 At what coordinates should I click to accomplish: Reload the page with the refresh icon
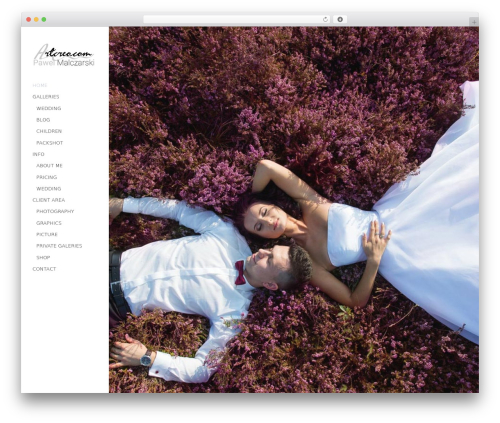click(325, 19)
